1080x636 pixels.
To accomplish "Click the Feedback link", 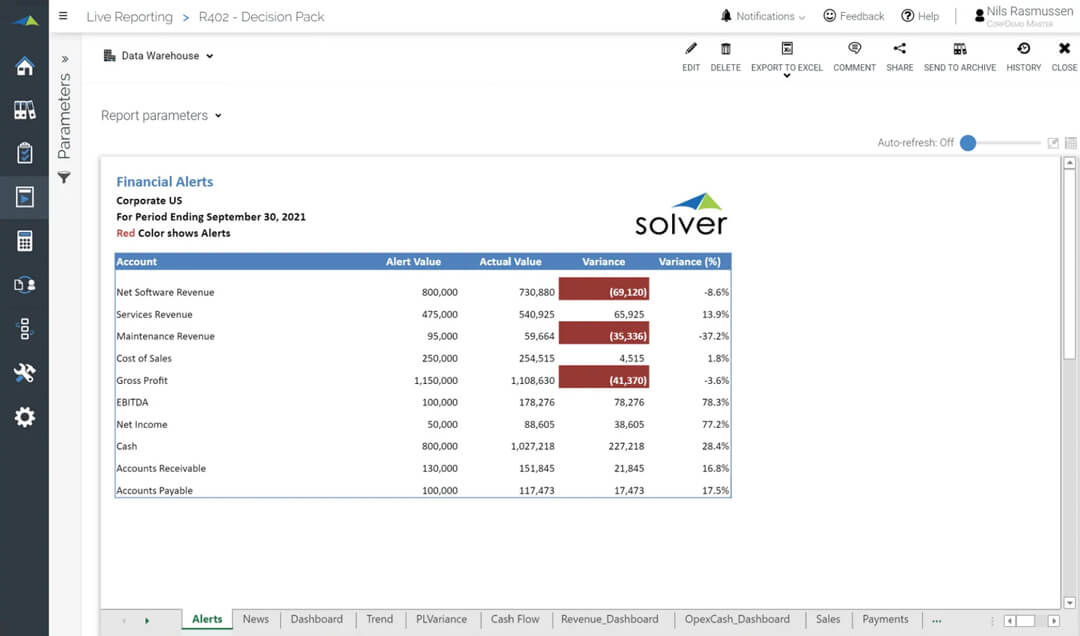I will (853, 16).
